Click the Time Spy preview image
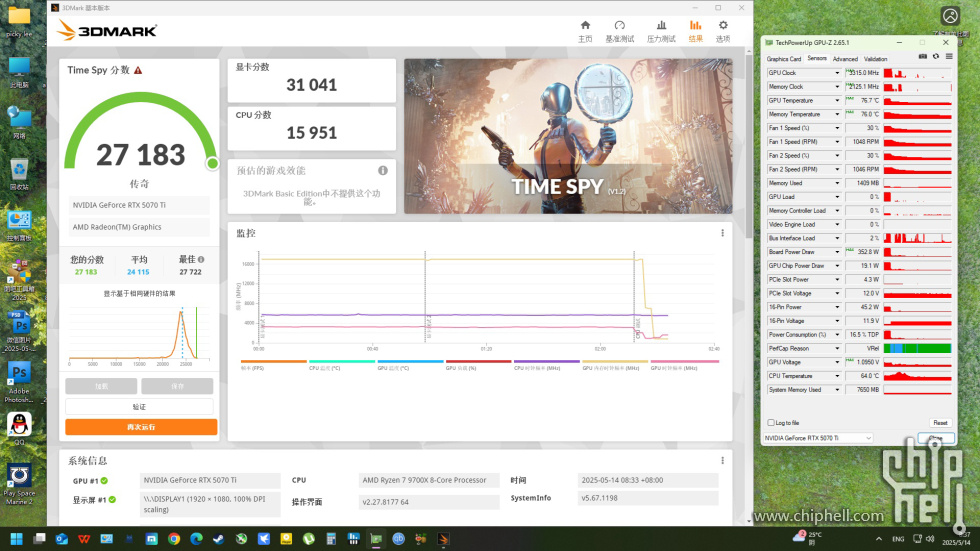Screen dimensions: 980x551 click(x=568, y=135)
